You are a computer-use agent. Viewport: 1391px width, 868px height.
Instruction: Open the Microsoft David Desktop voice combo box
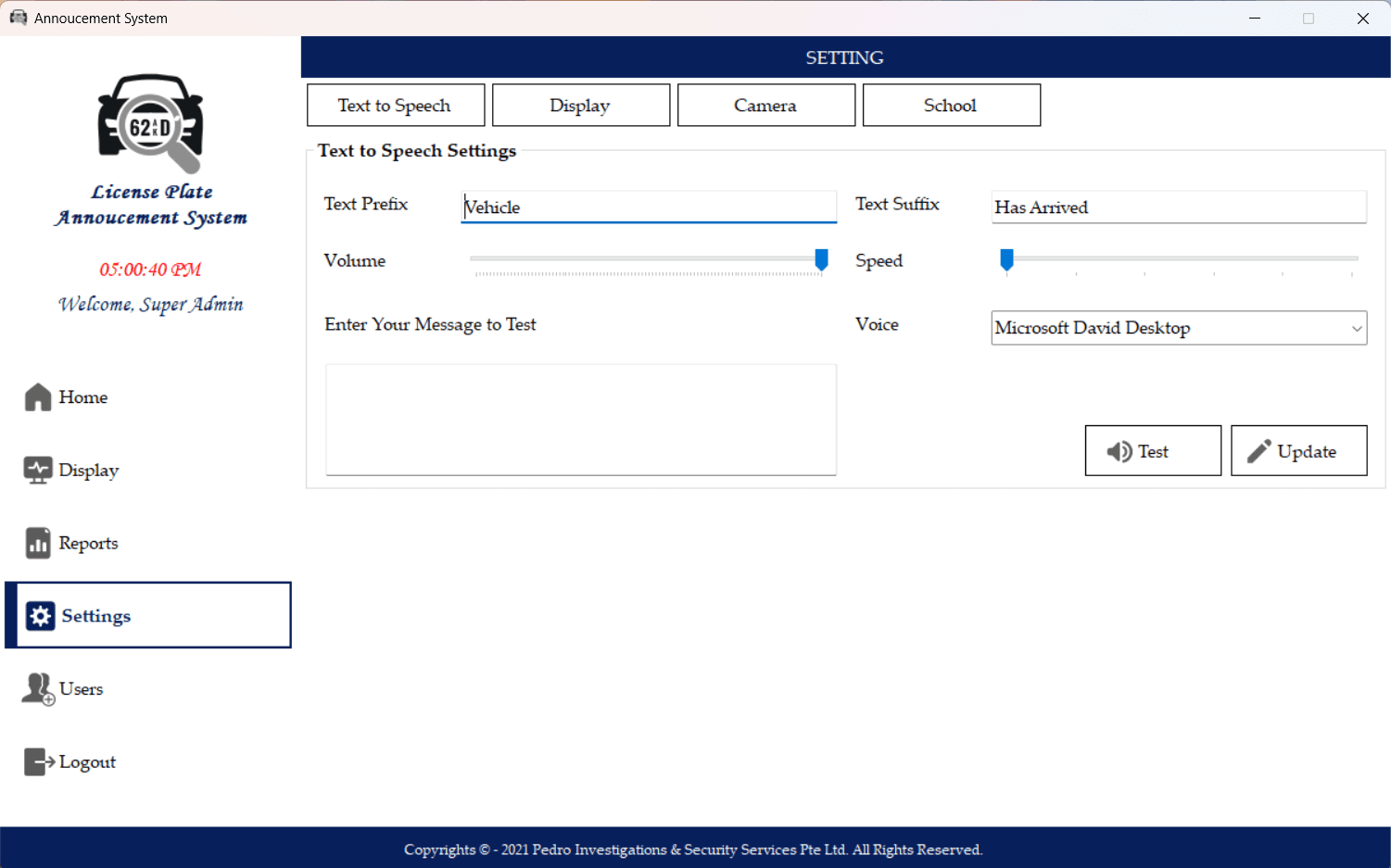1168,328
